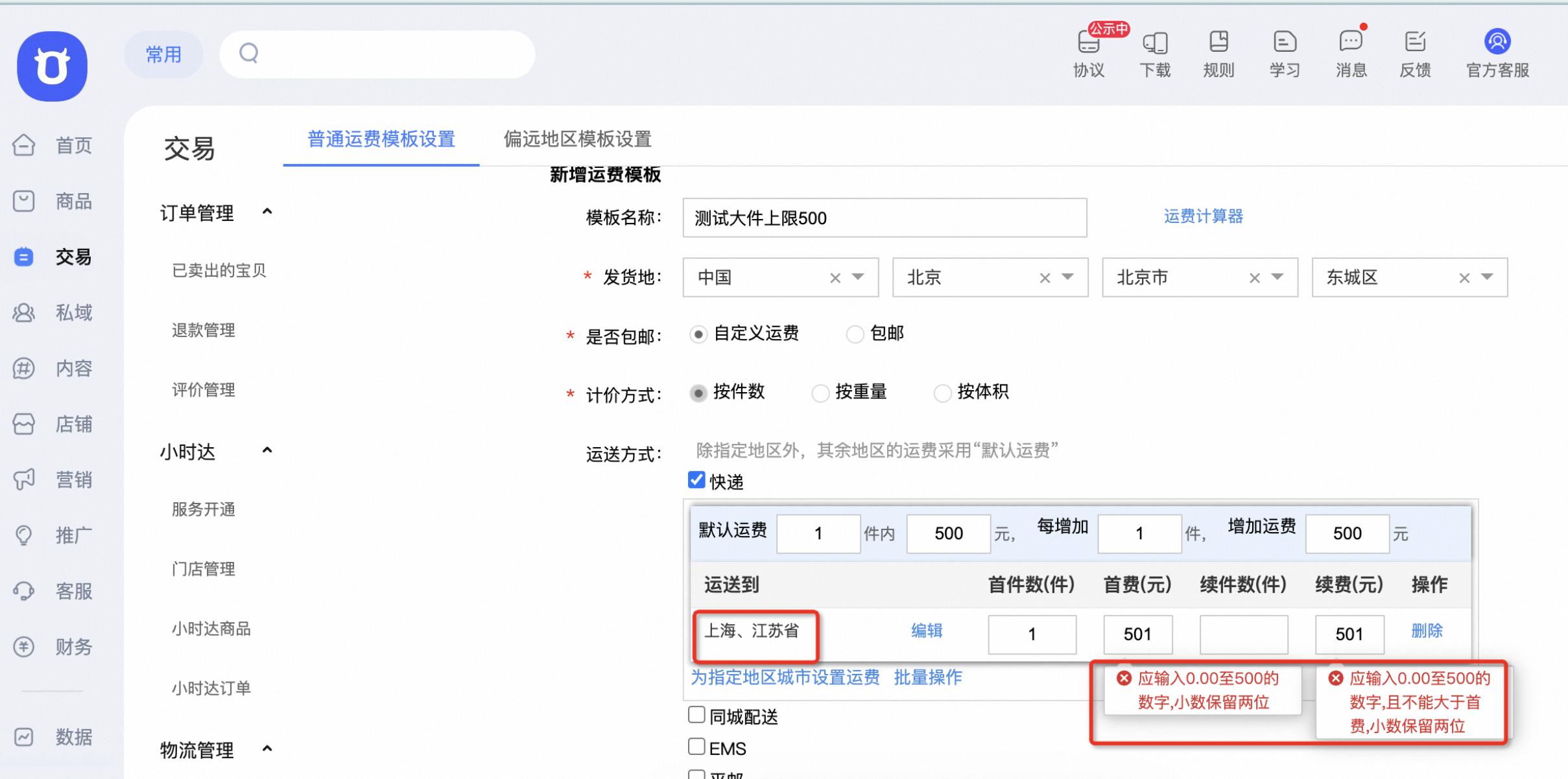Open the 东城区 district dropdown arrow
Image resolution: width=1568 pixels, height=779 pixels.
[x=1487, y=277]
